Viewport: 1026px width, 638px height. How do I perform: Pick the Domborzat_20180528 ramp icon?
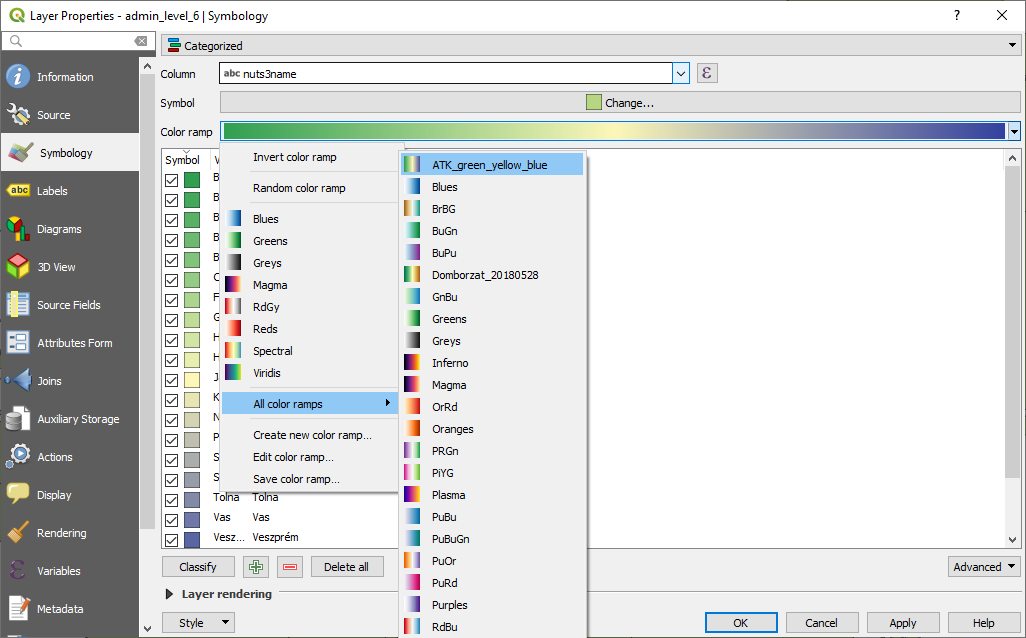[412, 275]
